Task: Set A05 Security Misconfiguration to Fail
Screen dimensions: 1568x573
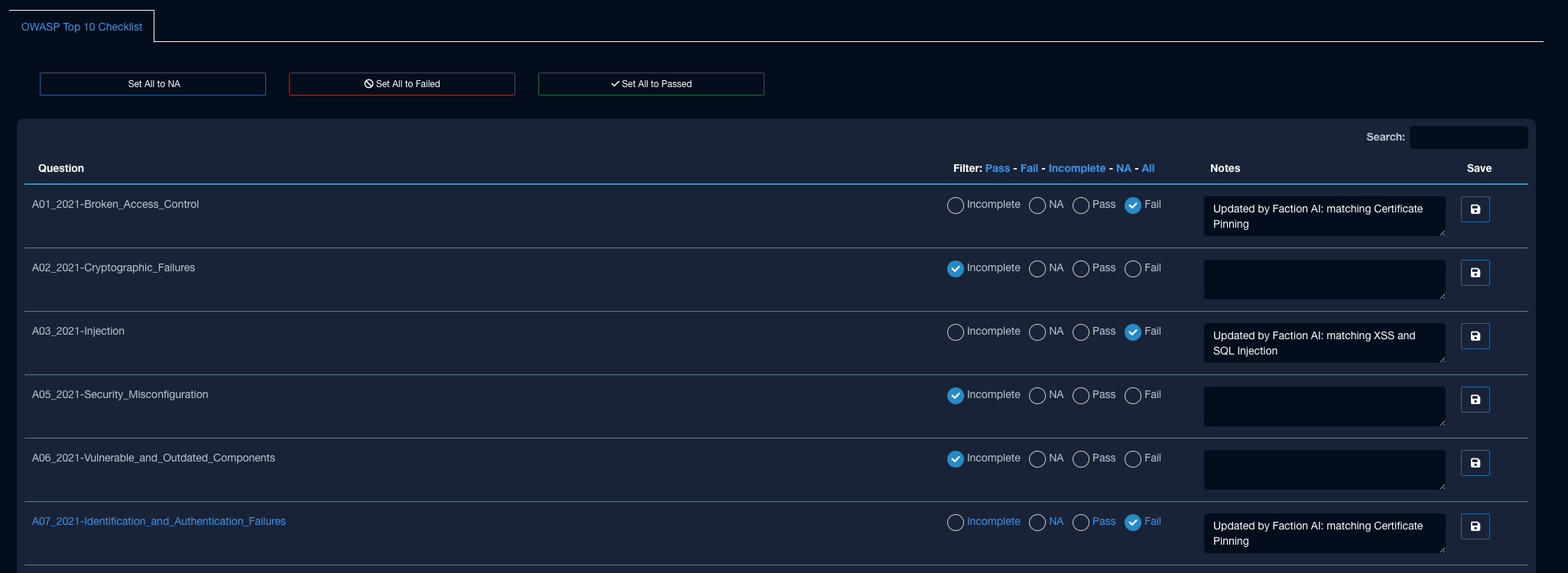Action: (x=1133, y=396)
